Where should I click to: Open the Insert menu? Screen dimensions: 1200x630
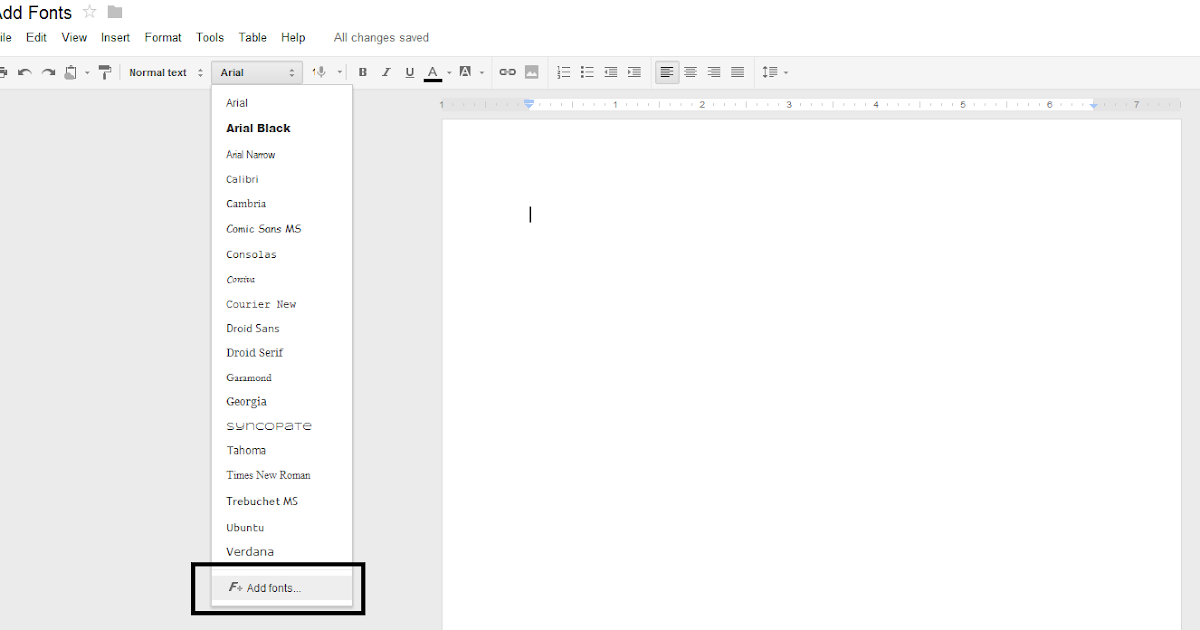[x=115, y=37]
